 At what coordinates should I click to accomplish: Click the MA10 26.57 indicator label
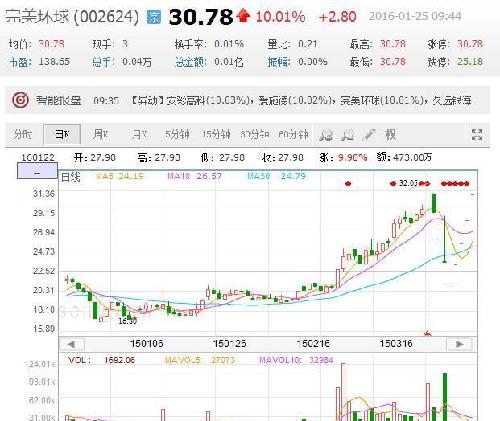coord(194,176)
